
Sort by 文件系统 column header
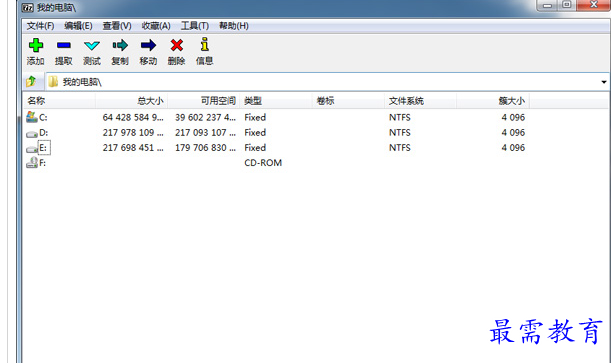click(x=420, y=101)
